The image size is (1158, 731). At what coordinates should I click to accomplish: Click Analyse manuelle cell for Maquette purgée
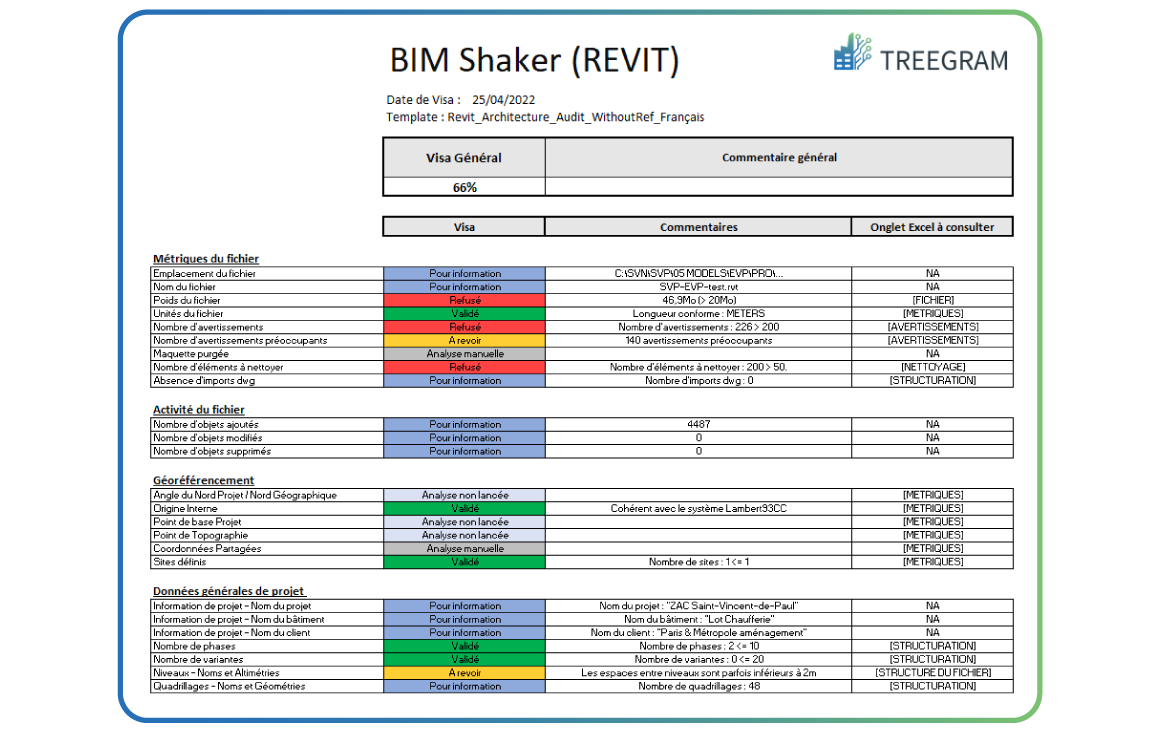click(x=465, y=354)
